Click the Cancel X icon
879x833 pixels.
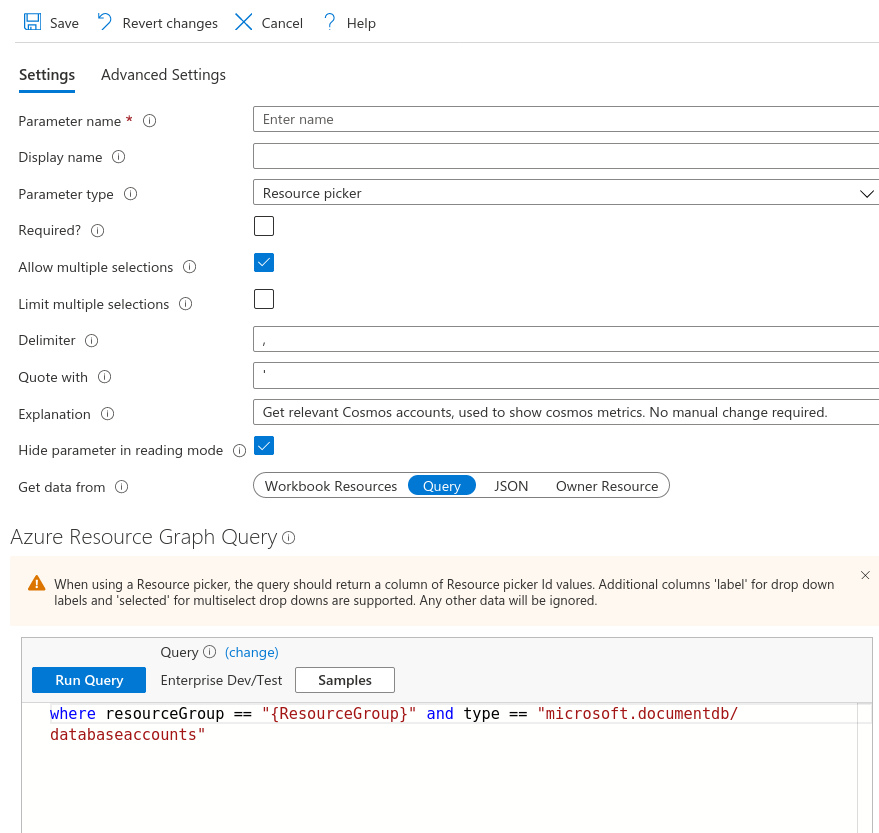[243, 22]
